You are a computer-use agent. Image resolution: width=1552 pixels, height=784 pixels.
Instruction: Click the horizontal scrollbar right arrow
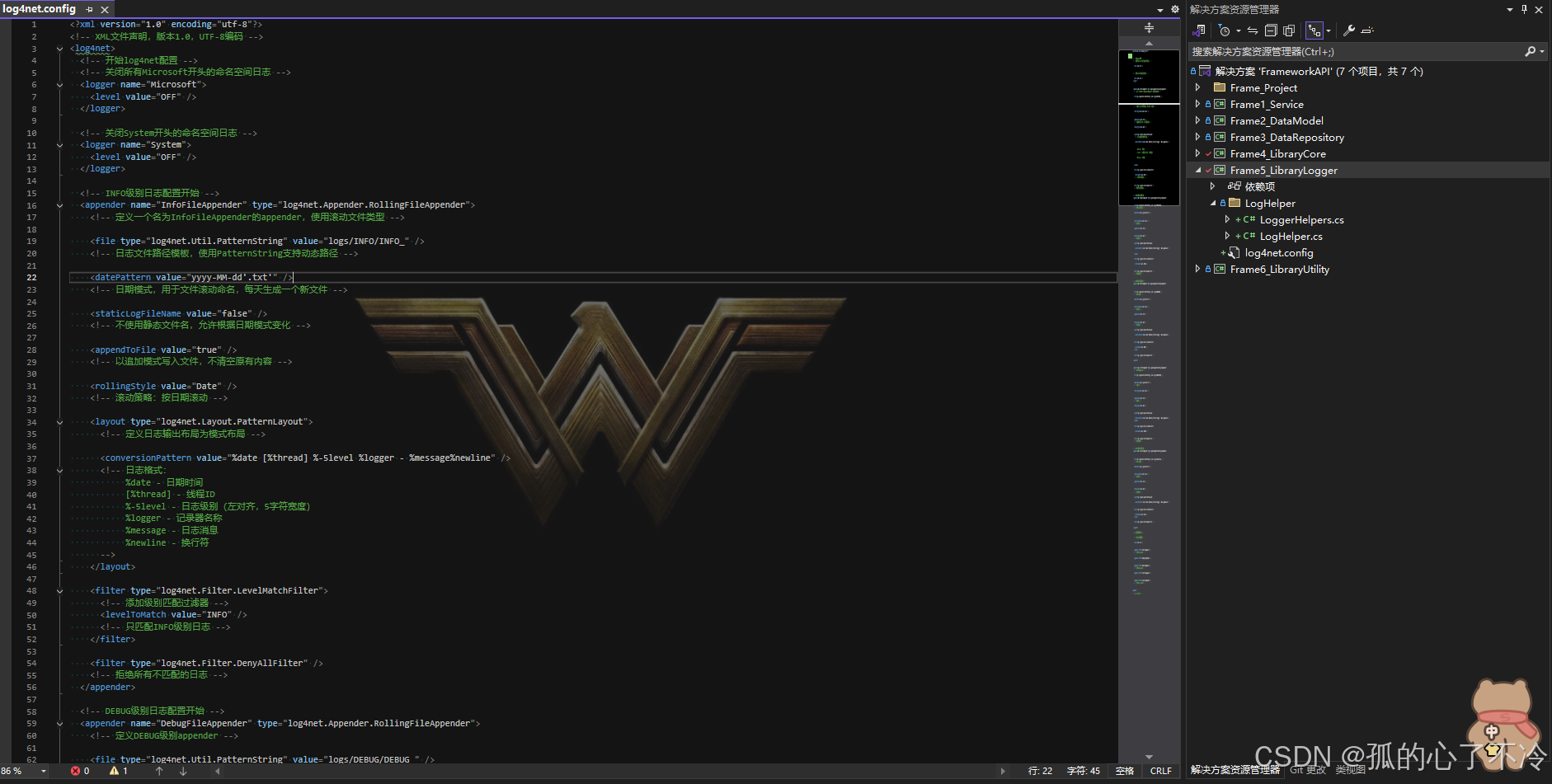coord(1003,771)
